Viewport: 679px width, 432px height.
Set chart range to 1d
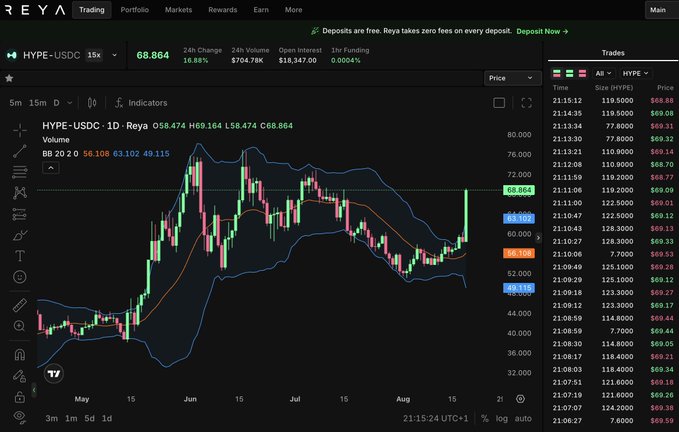(x=107, y=418)
